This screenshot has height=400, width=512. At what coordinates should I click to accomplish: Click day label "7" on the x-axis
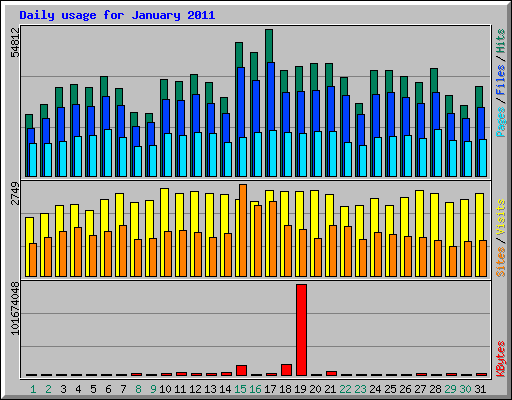(x=123, y=389)
